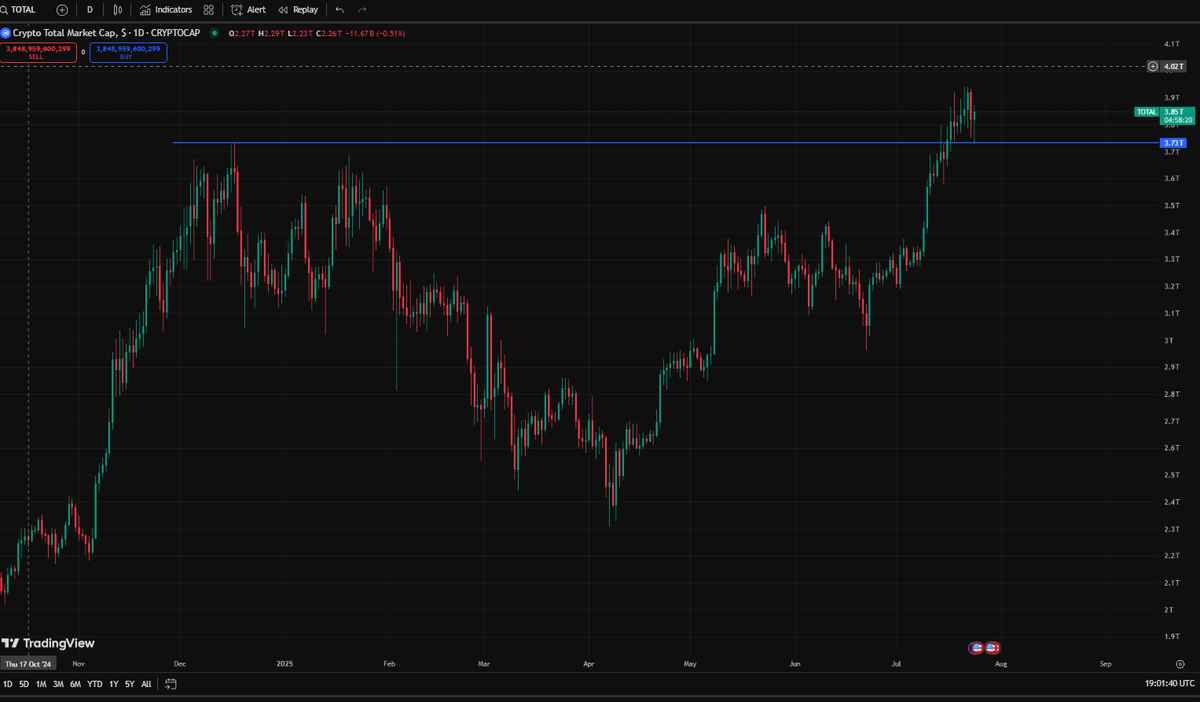Set the range to 3M
Viewport: 1200px width, 702px height.
click(x=58, y=684)
